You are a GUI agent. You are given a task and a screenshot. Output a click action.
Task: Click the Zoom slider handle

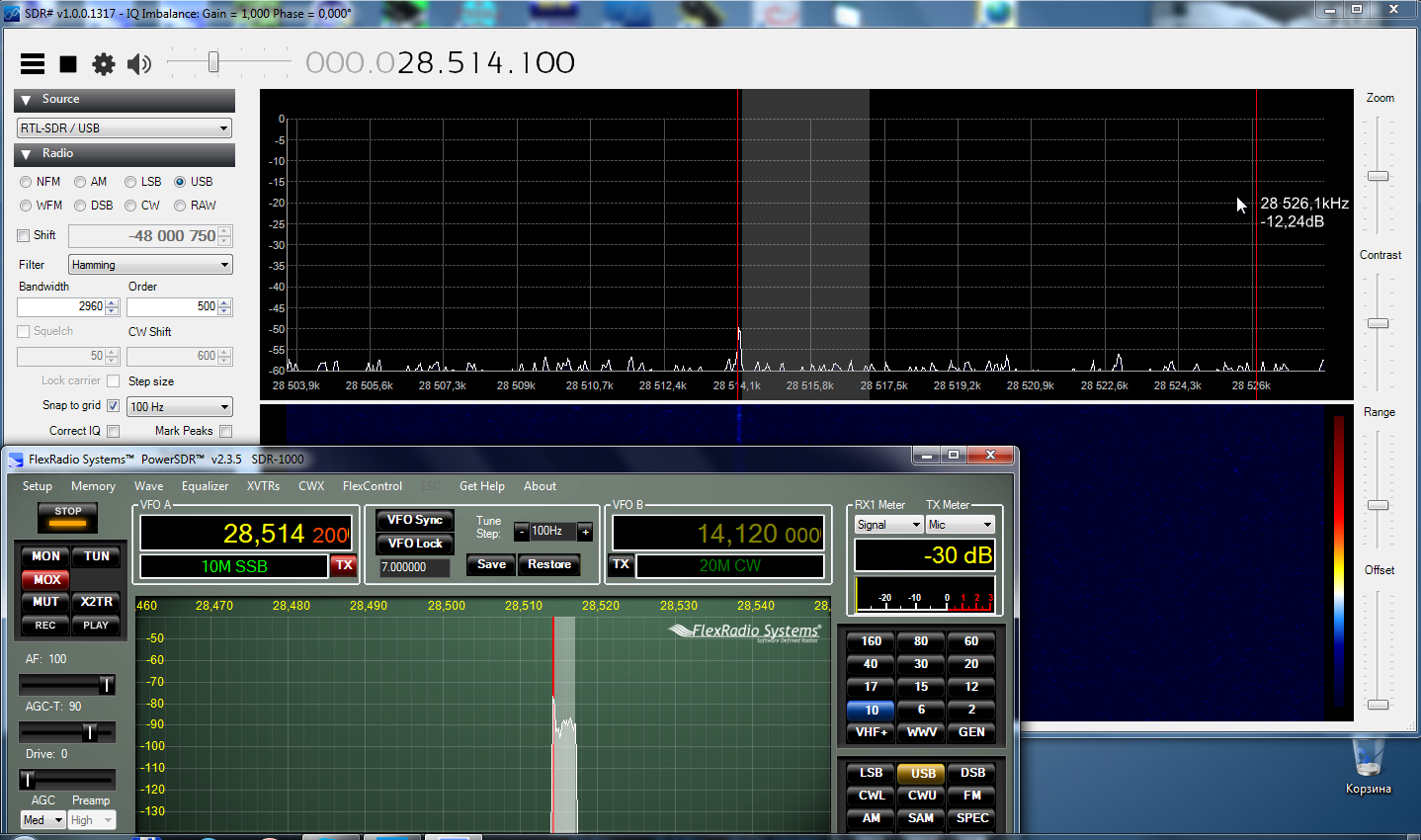coord(1378,176)
